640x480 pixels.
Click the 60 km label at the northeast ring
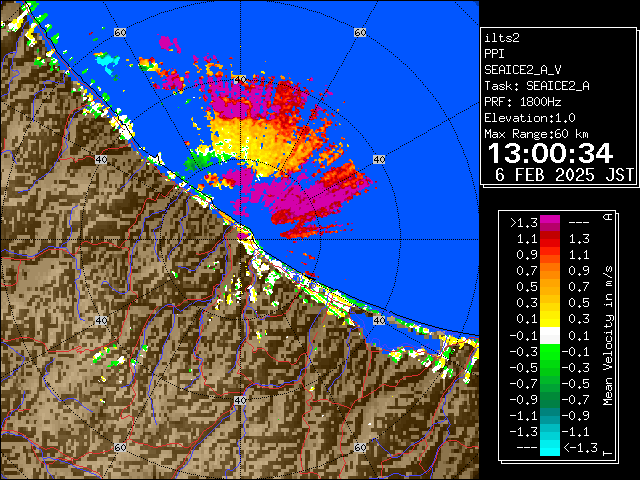(x=360, y=32)
